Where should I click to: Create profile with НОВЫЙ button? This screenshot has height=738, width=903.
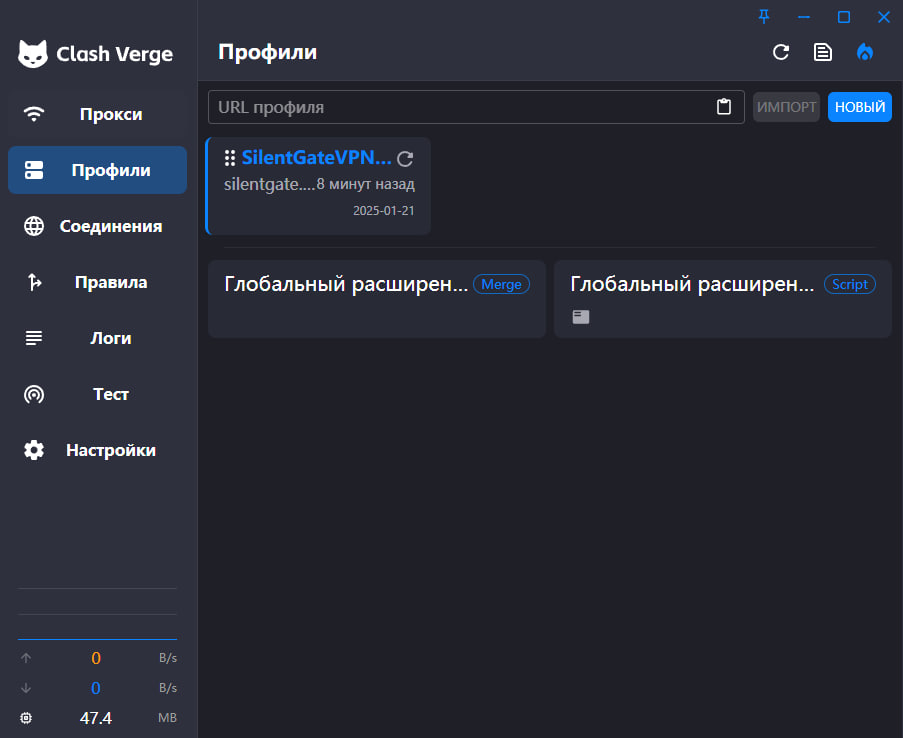point(860,107)
